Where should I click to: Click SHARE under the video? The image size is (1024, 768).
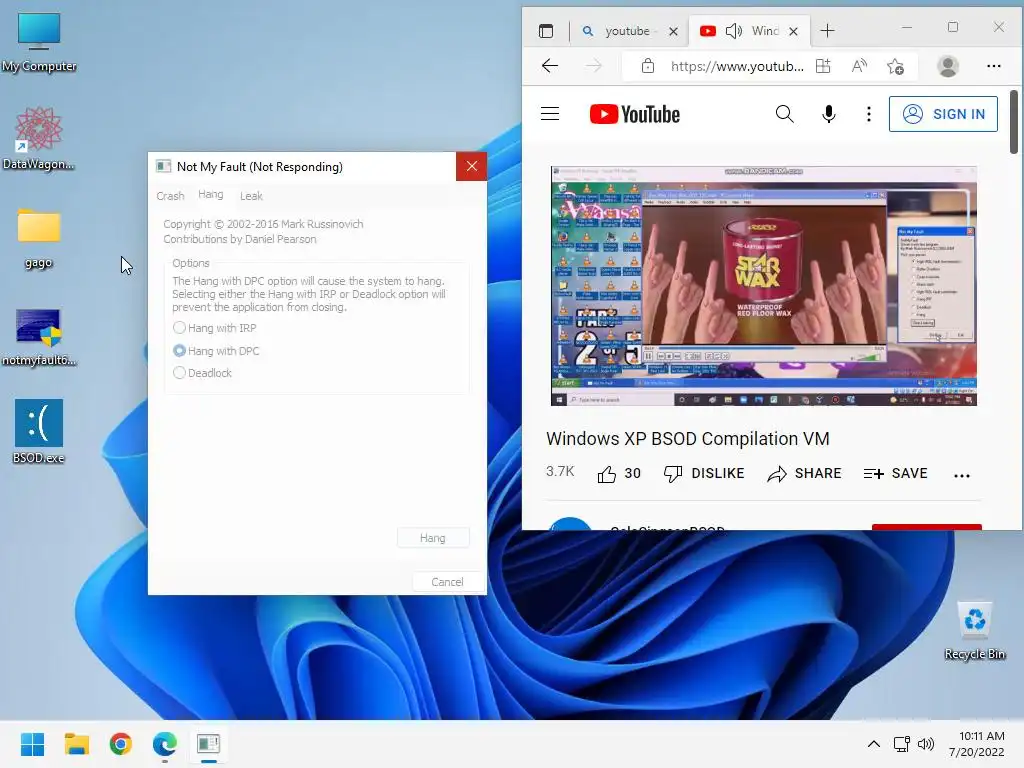click(804, 473)
